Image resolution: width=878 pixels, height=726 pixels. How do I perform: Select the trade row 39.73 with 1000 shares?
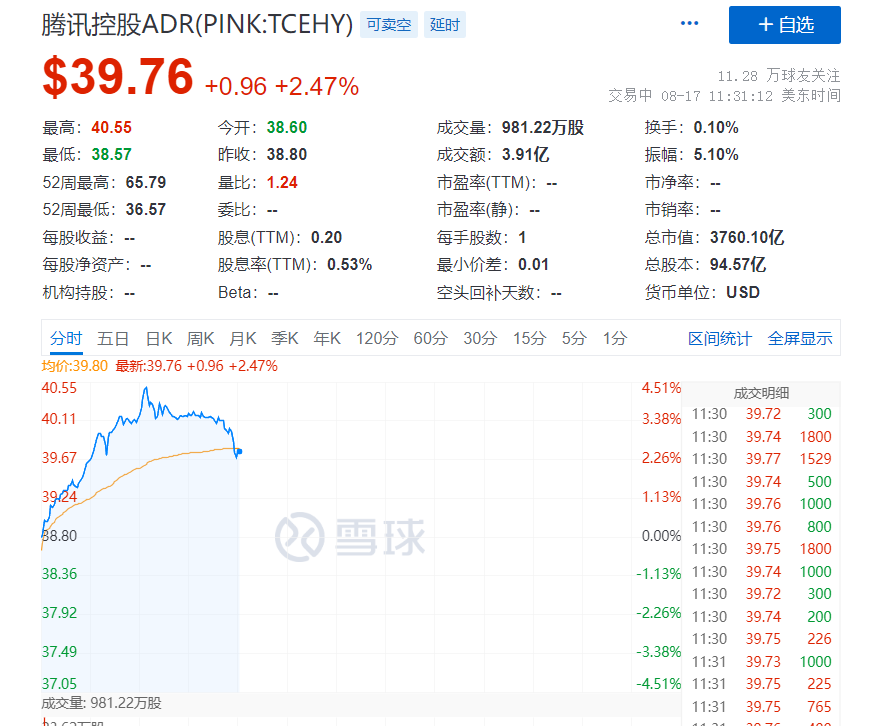[761, 662]
